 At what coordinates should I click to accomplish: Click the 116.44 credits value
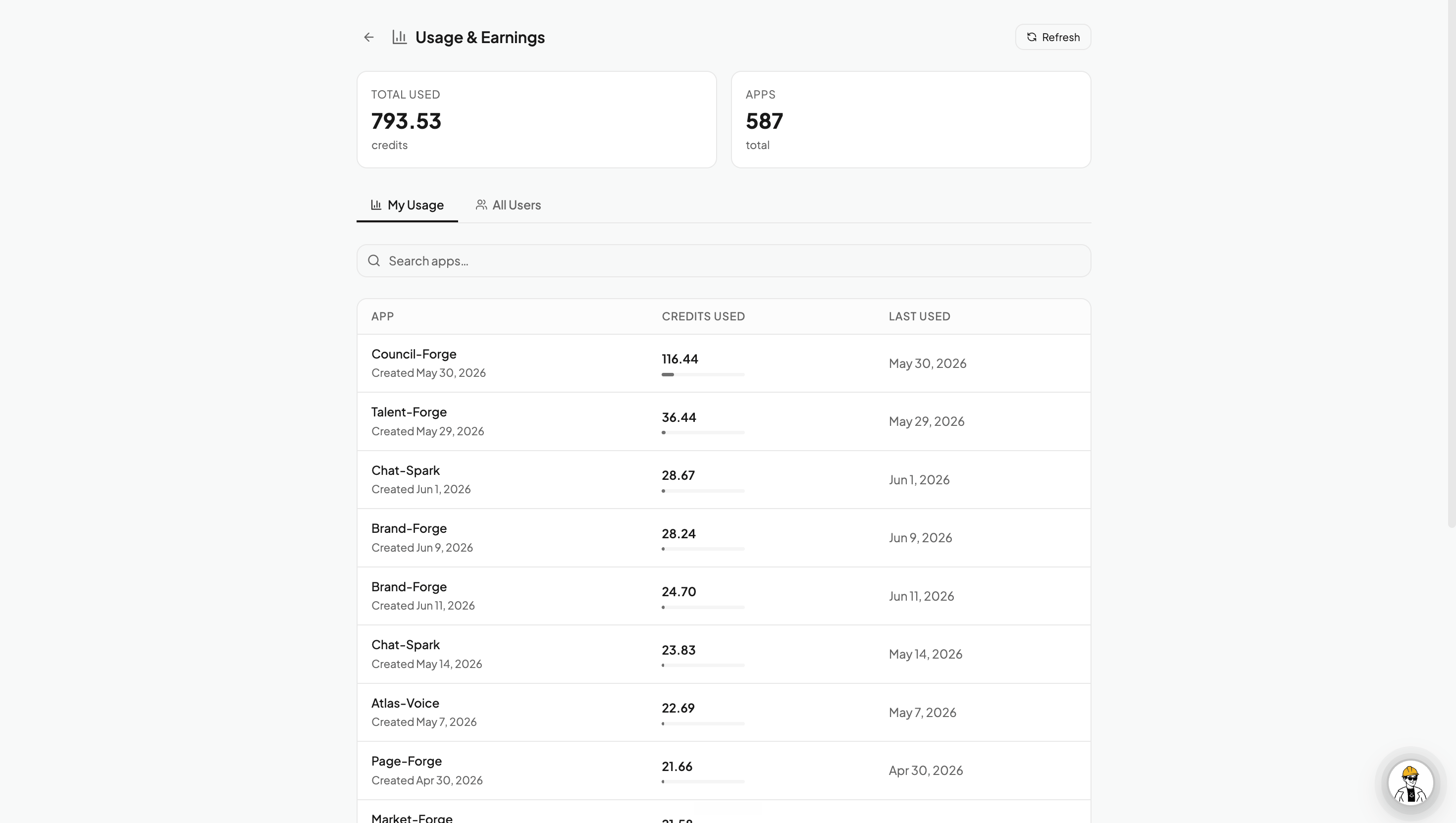[680, 359]
